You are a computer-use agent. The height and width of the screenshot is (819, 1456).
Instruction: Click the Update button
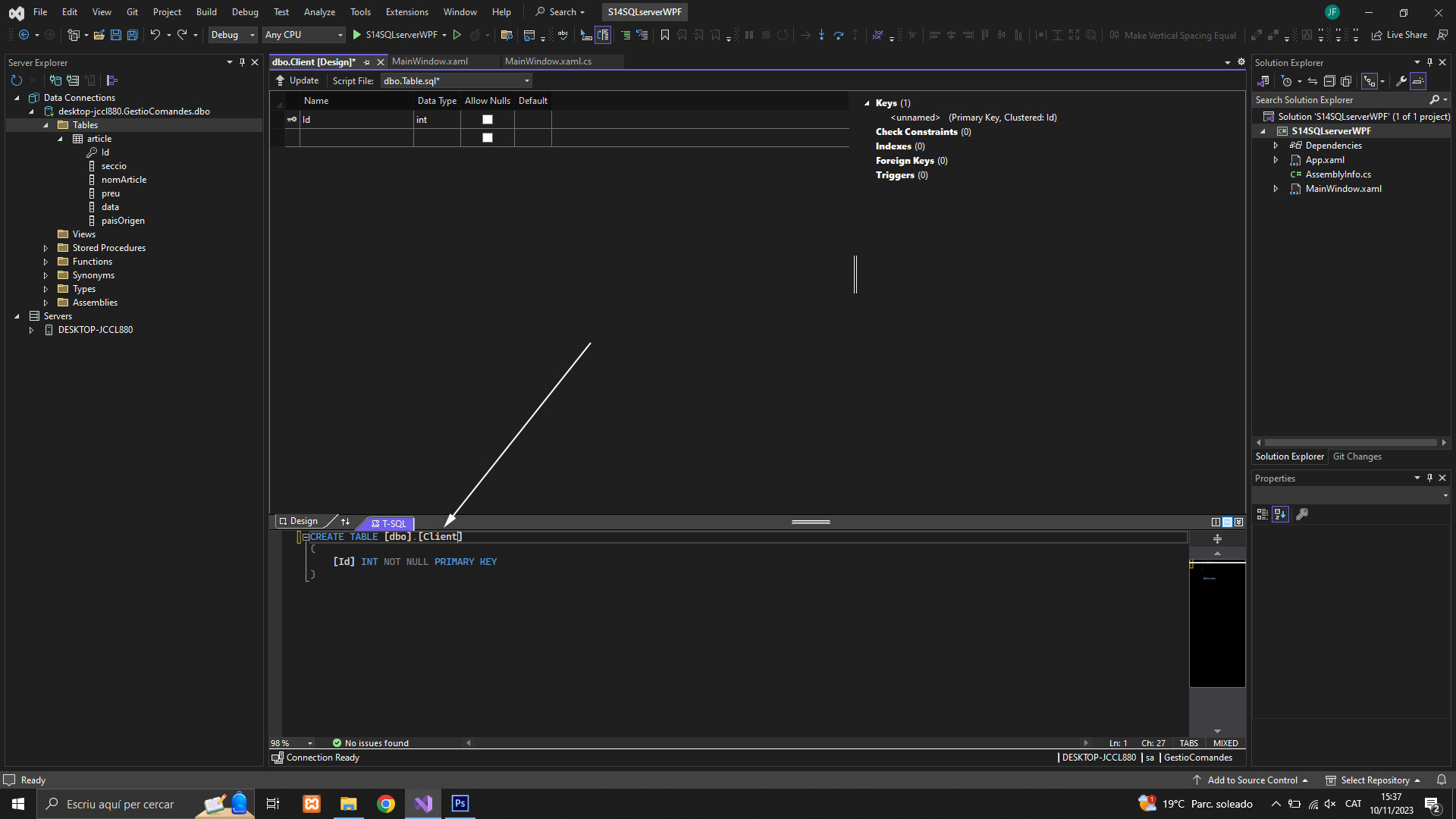point(297,80)
